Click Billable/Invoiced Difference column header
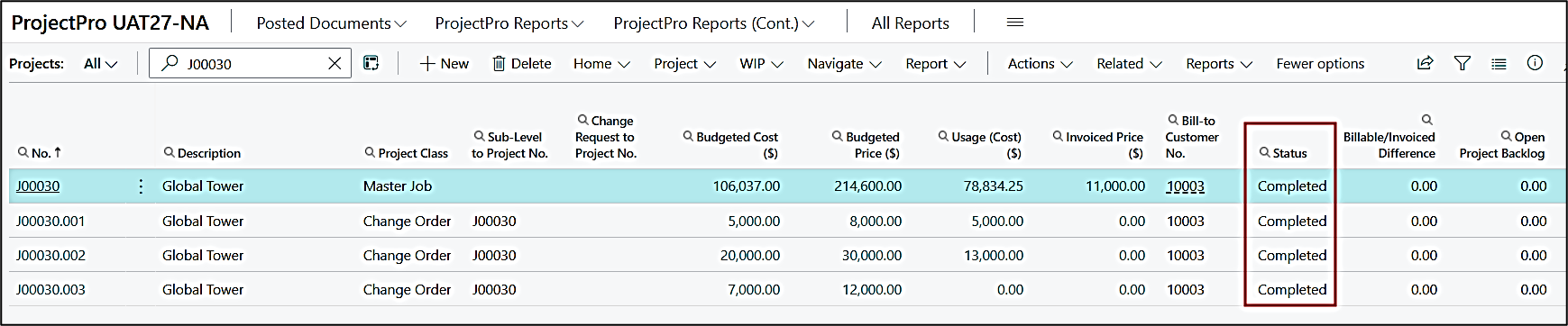The image size is (1568, 326). coord(1389,137)
